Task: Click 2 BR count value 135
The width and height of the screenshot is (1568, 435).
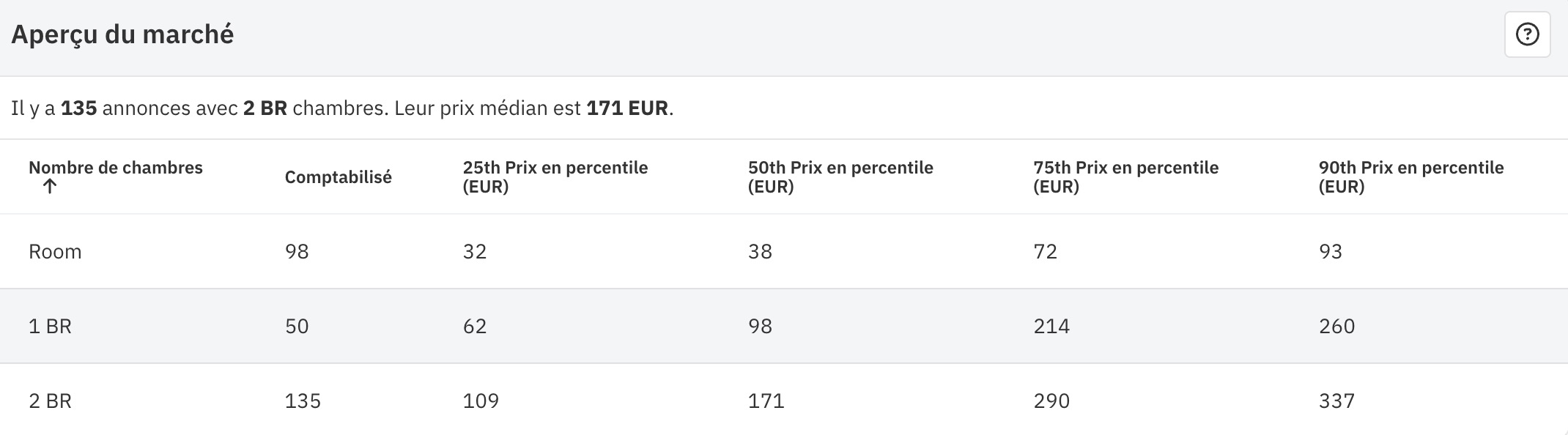Action: [303, 401]
